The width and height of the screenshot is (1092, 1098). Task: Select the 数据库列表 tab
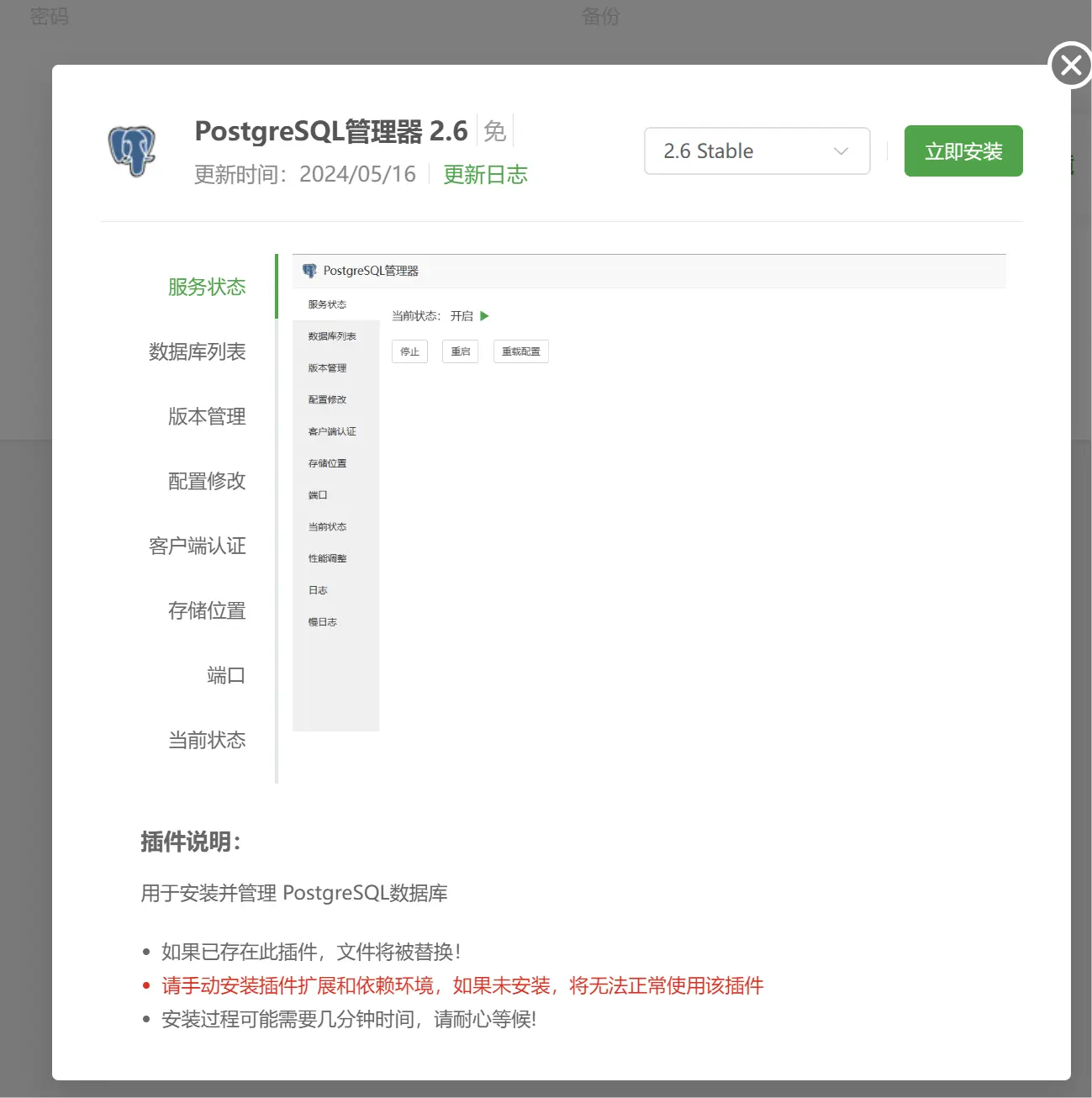[197, 351]
